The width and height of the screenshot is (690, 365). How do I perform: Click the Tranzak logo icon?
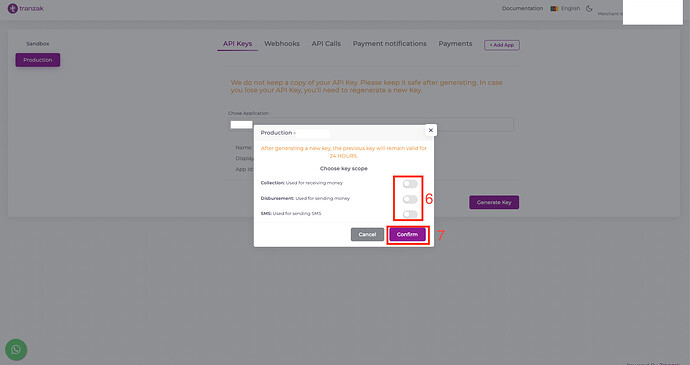pyautogui.click(x=12, y=8)
